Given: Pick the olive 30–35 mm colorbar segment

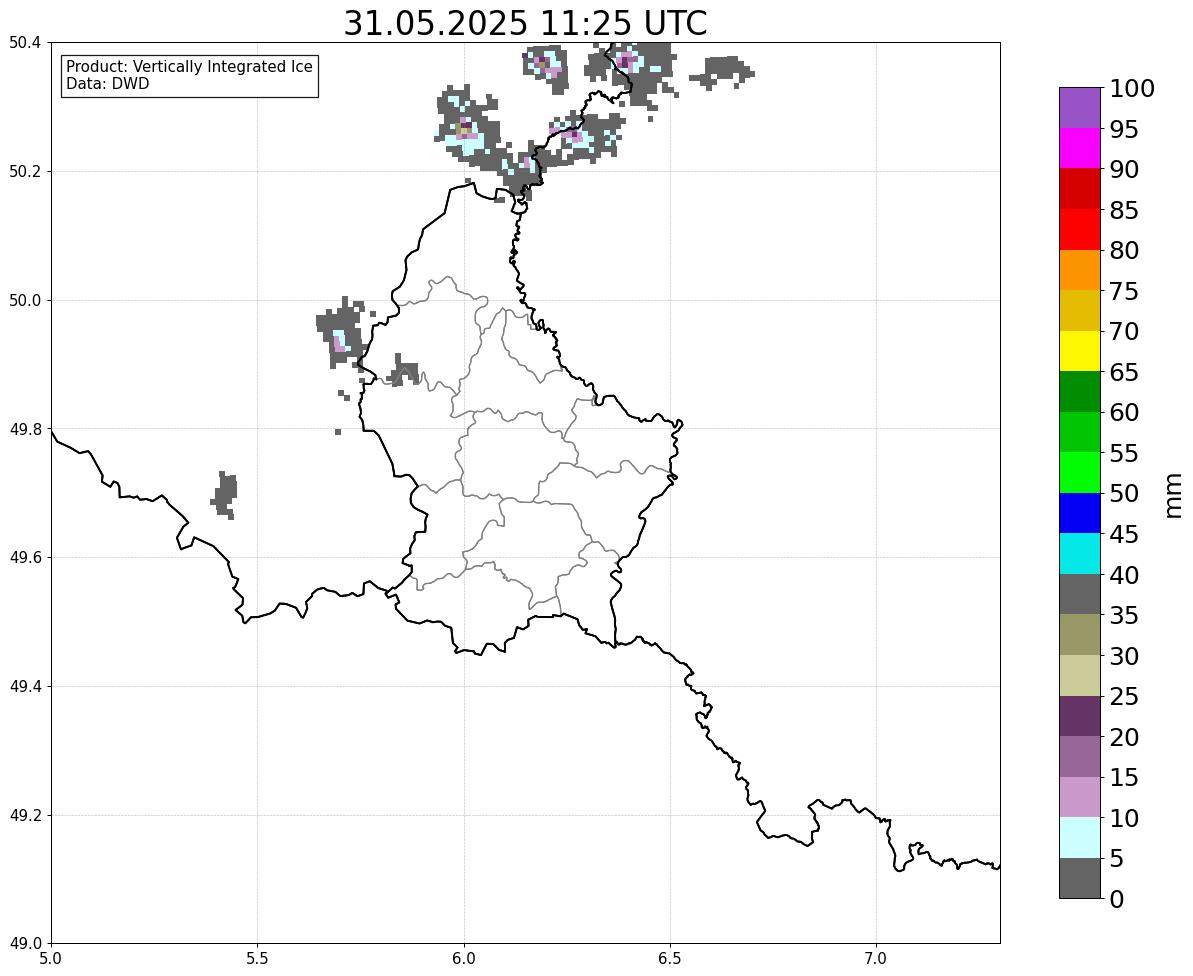Looking at the screenshot, I should pos(1080,635).
